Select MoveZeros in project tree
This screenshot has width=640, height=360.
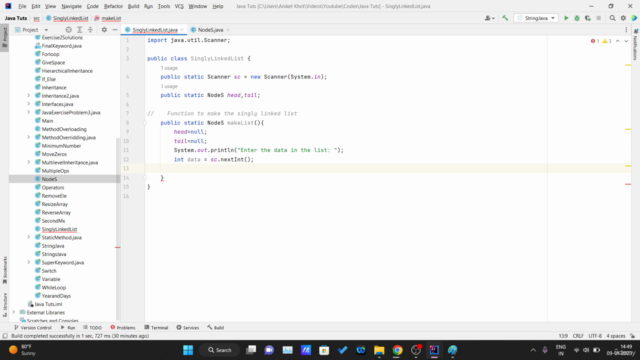pyautogui.click(x=54, y=154)
